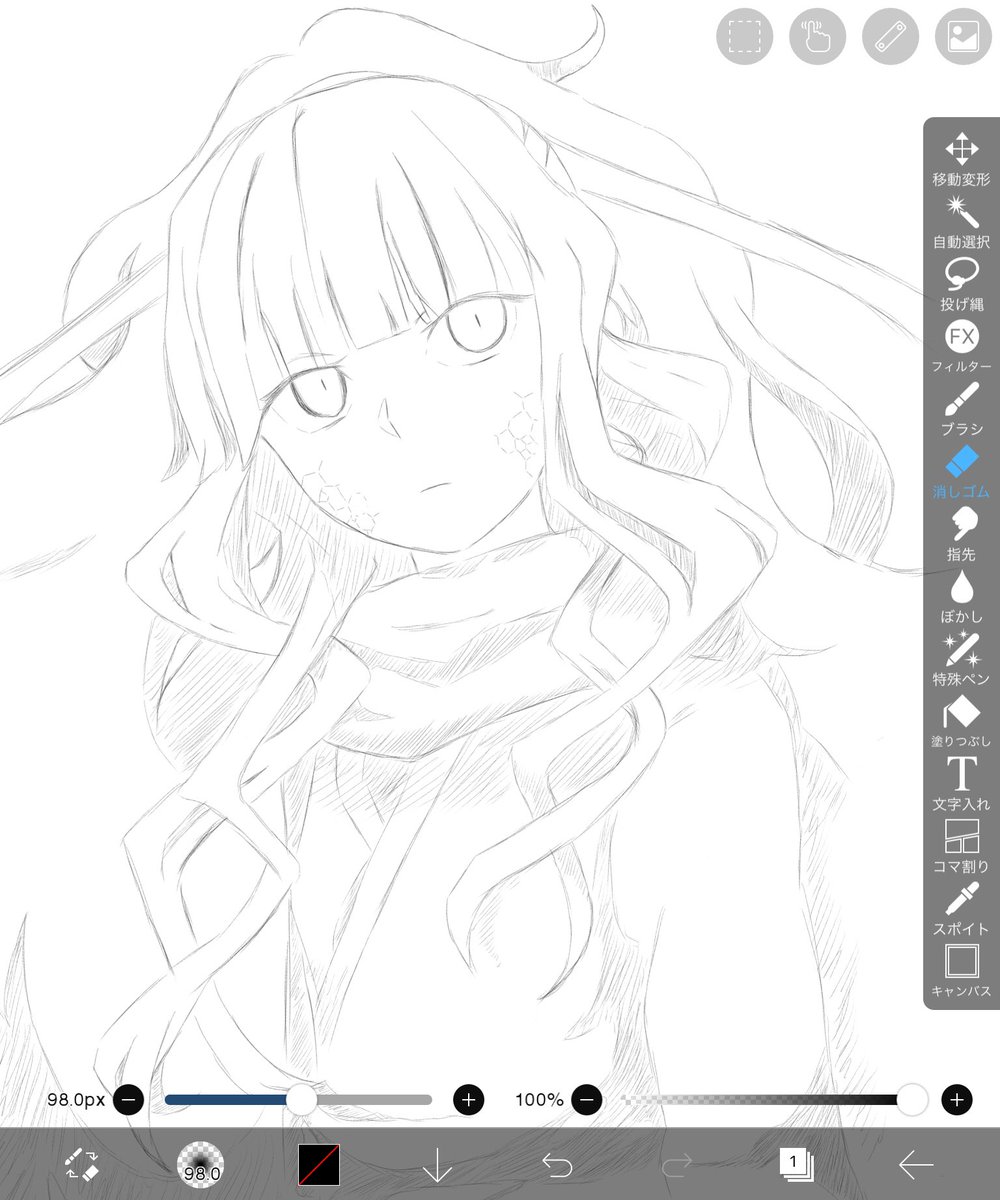Select the 文字入れ text tool
This screenshot has height=1200, width=1000.
(x=962, y=783)
